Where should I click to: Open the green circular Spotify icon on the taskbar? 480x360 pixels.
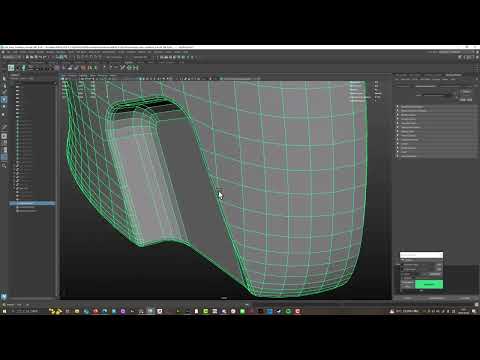[288, 311]
